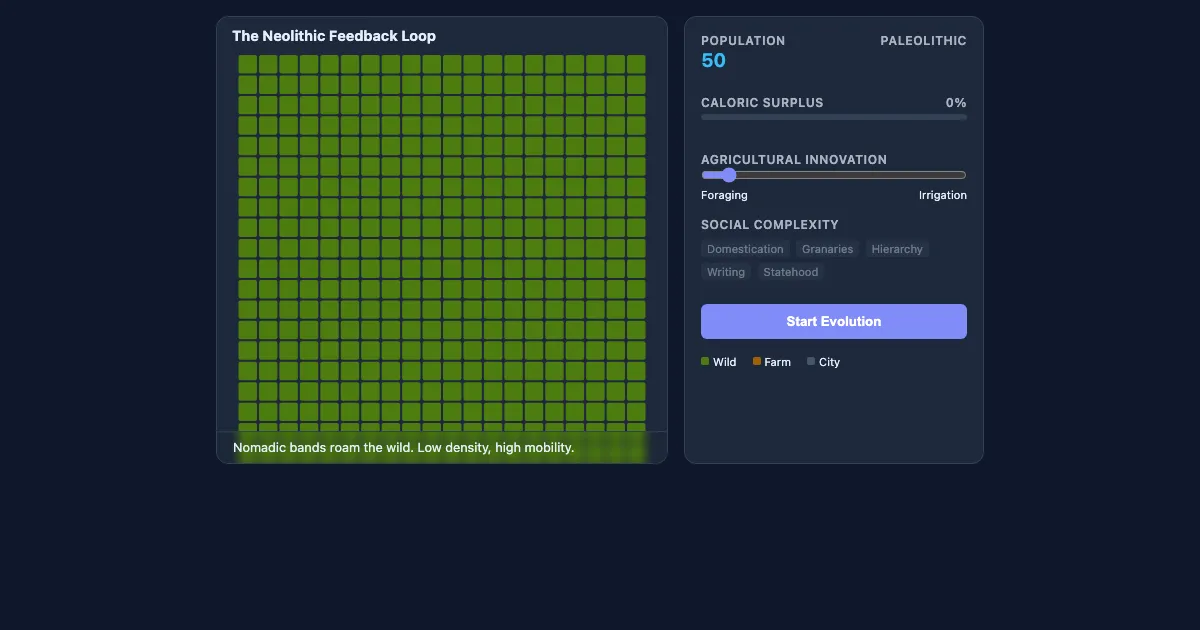Viewport: 1200px width, 630px height.
Task: Click The Neolithic Feedback Loop title
Action: 334,36
